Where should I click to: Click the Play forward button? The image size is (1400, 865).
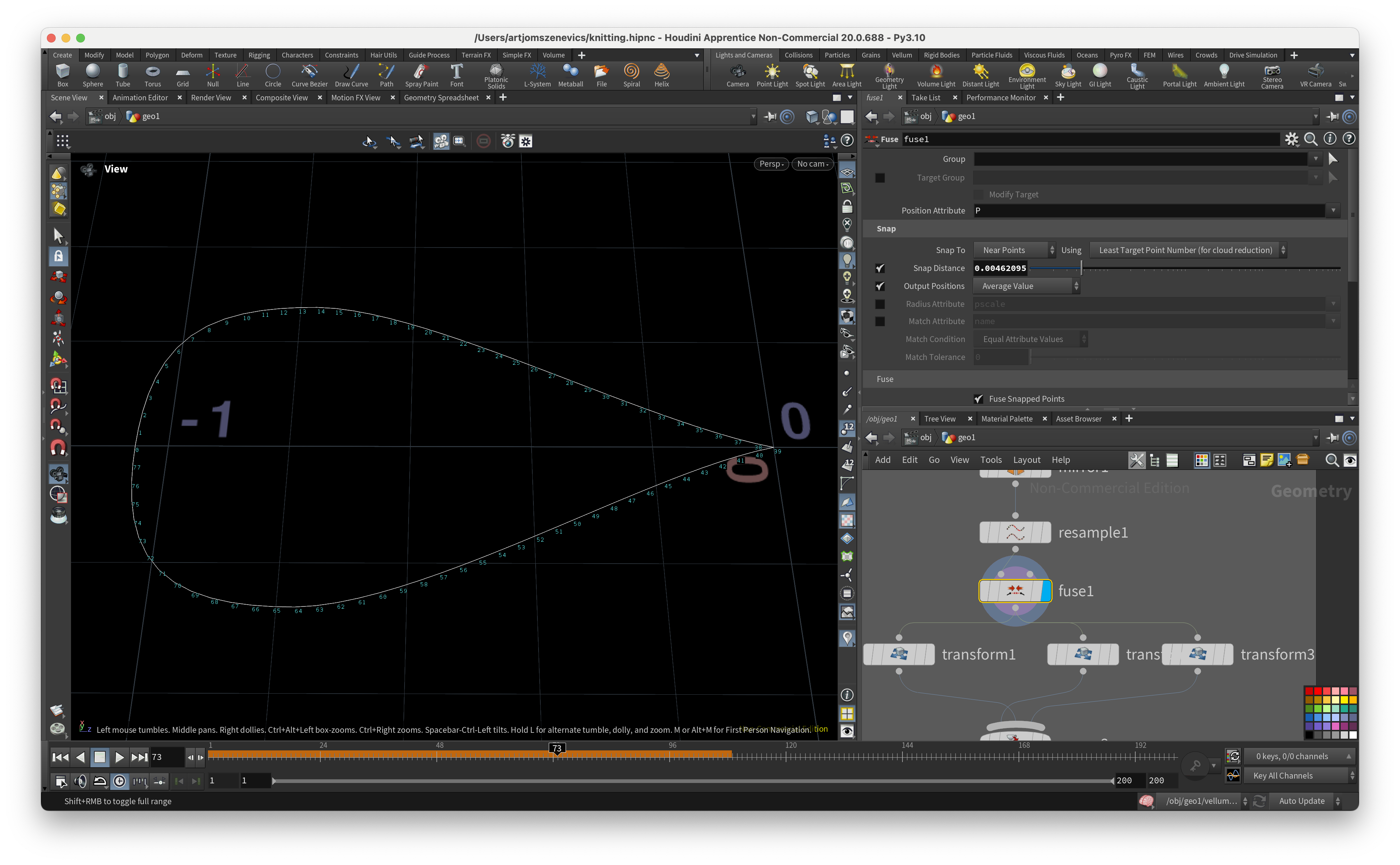[x=119, y=757]
